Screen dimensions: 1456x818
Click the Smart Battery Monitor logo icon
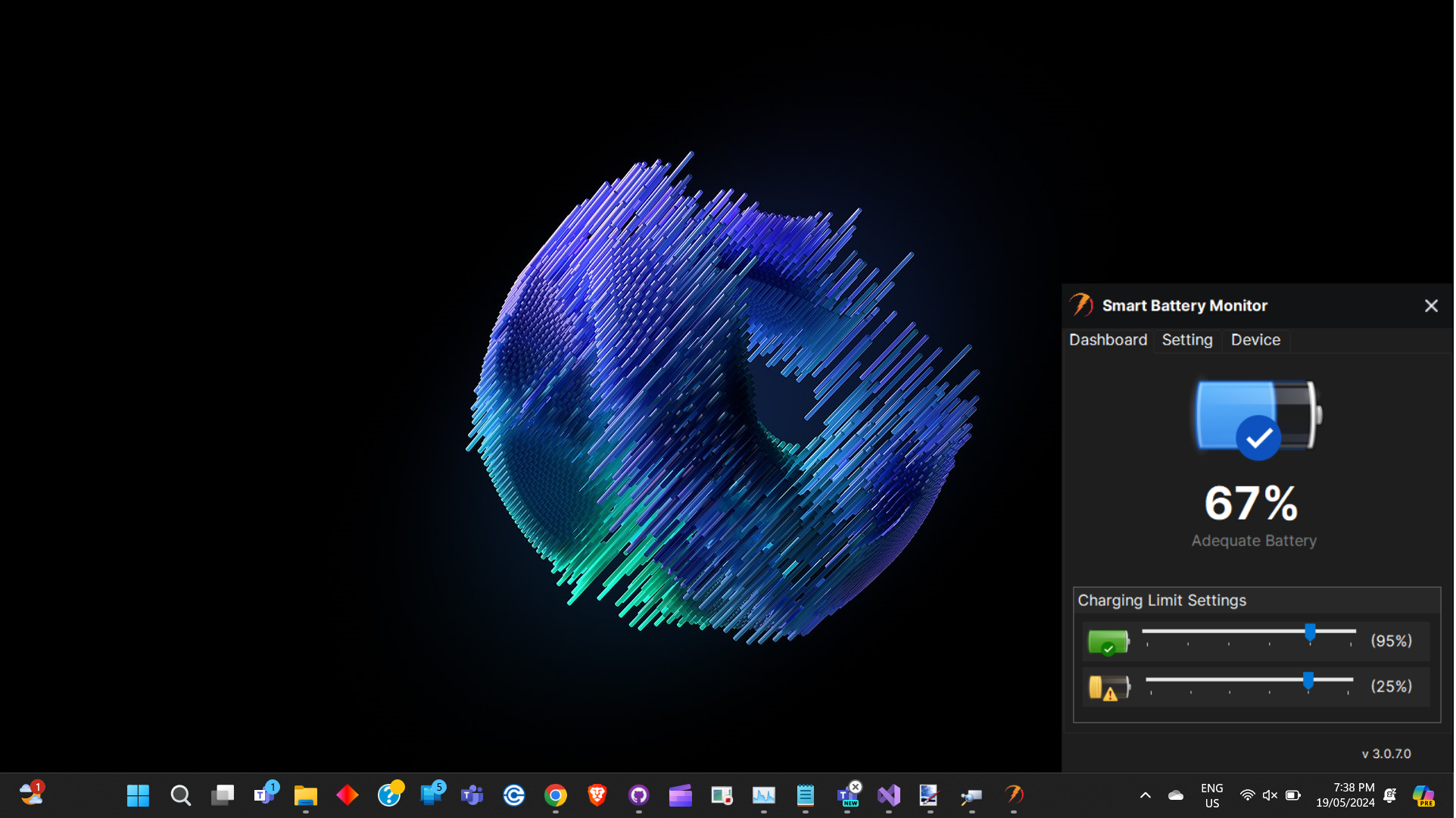tap(1081, 305)
